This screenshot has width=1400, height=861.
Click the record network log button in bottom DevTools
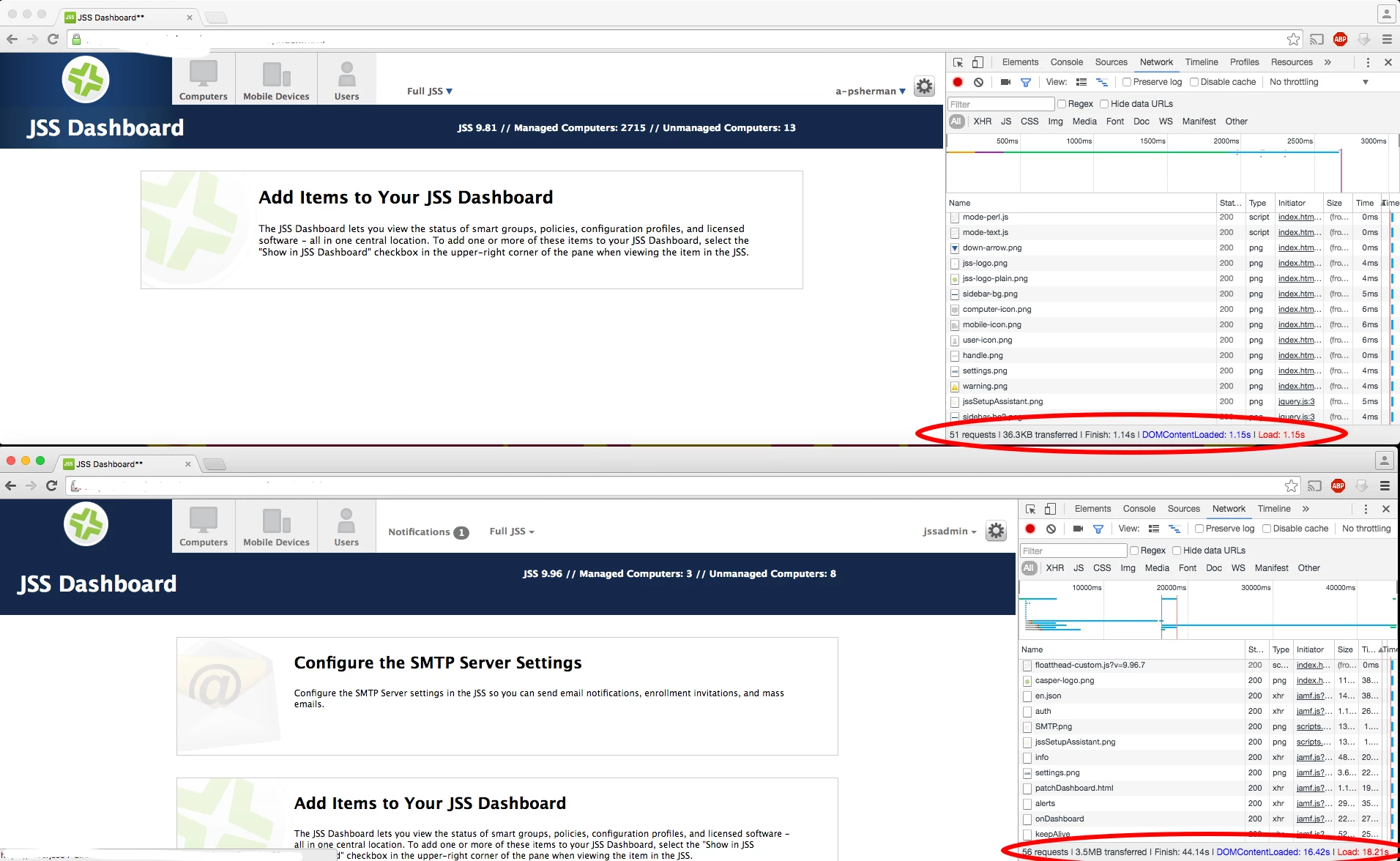point(1030,529)
